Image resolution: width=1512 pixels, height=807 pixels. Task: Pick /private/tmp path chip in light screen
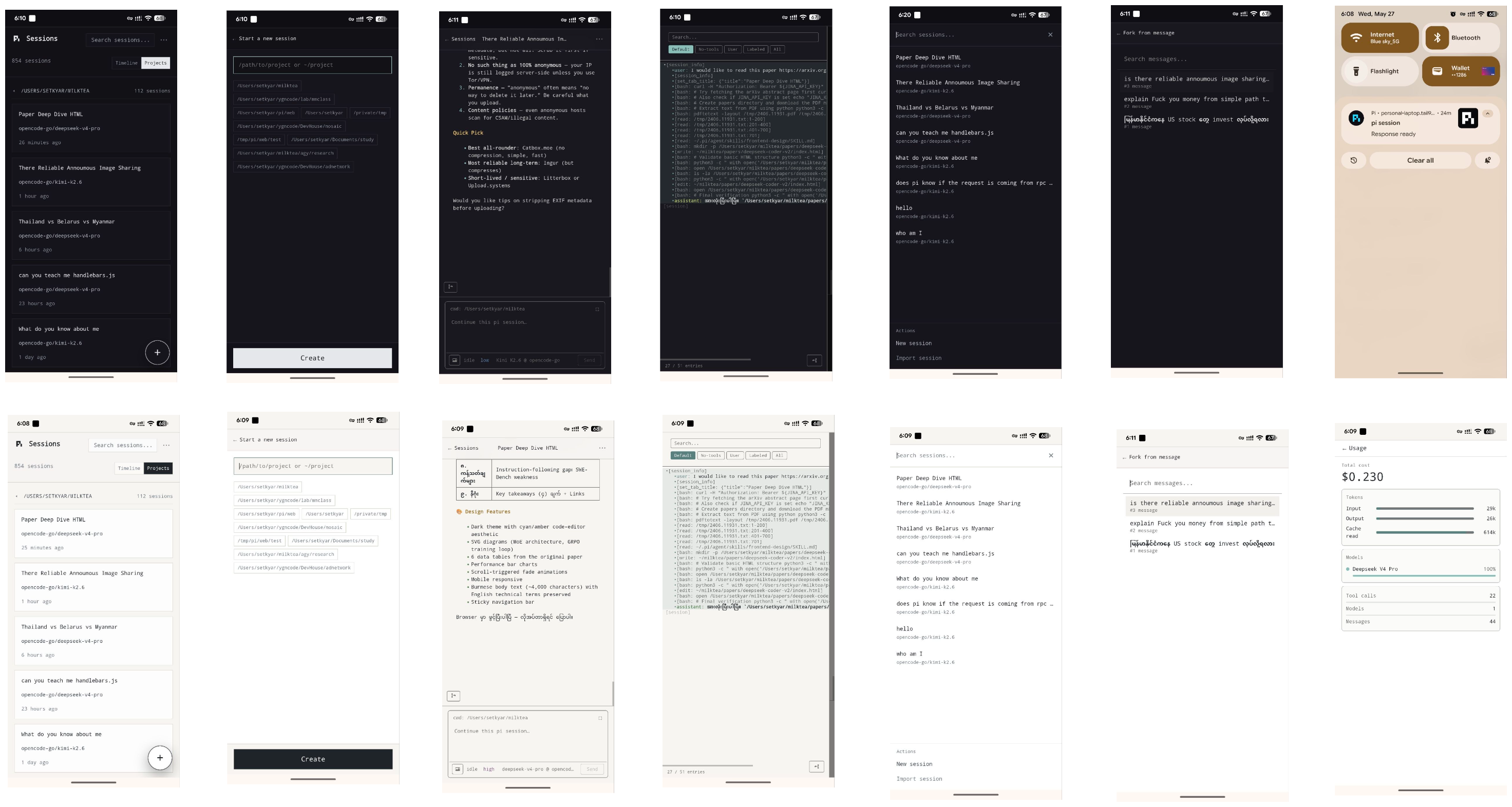(370, 514)
